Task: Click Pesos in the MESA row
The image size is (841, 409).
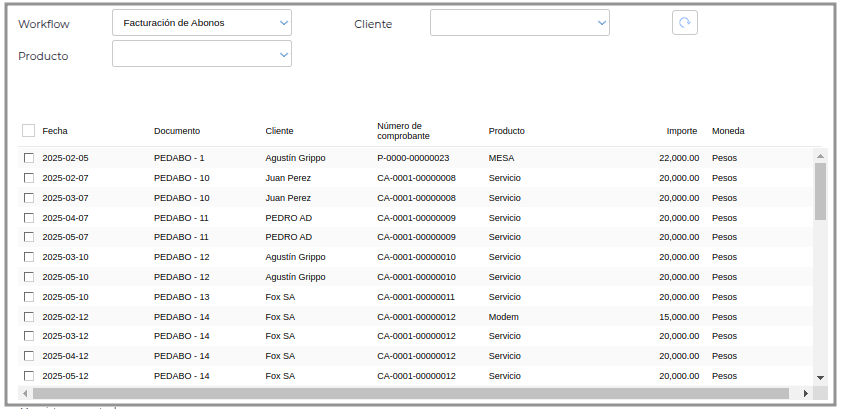Action: coord(724,158)
